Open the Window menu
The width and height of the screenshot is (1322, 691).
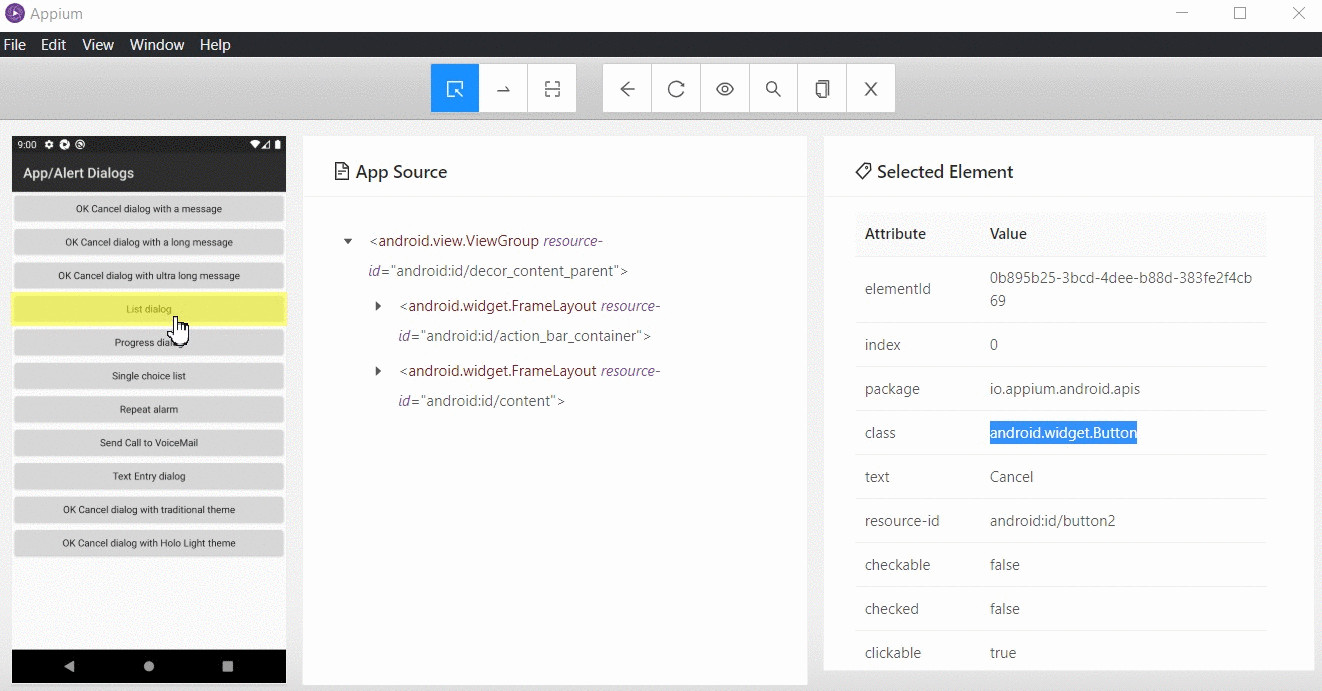pos(157,45)
